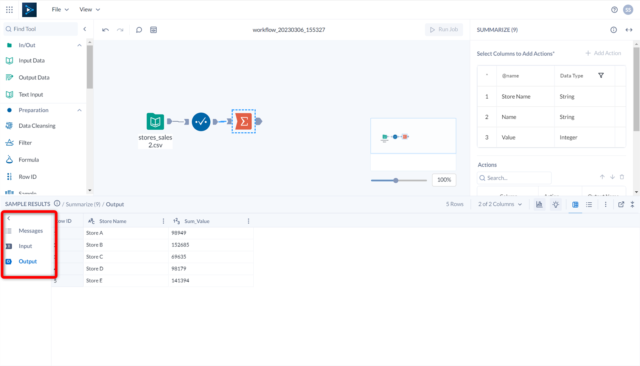The image size is (640, 366).
Task: Click the undo arrow icon
Action: click(x=105, y=30)
